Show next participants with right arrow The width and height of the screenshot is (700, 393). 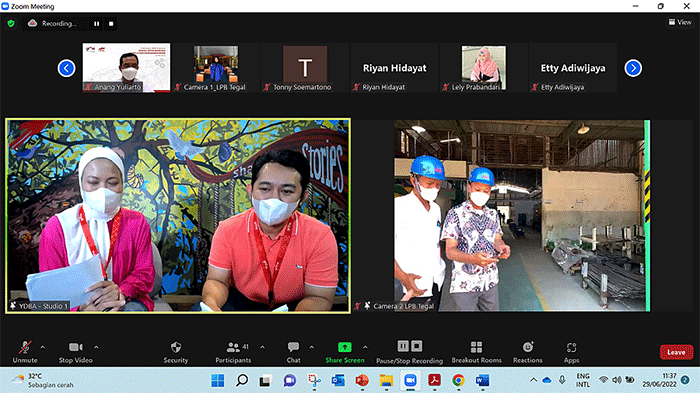[x=633, y=68]
